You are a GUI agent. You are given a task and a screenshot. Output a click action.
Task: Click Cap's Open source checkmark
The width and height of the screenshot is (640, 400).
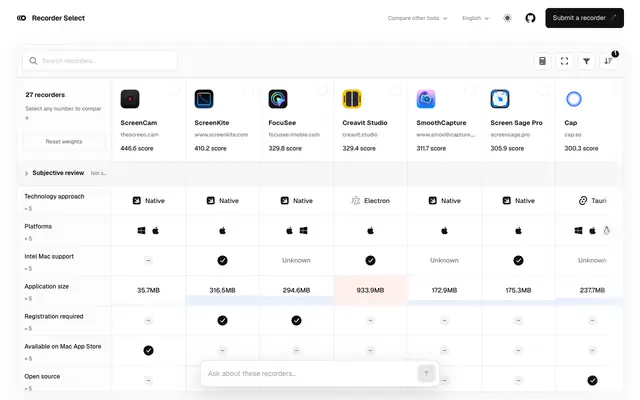(592, 380)
